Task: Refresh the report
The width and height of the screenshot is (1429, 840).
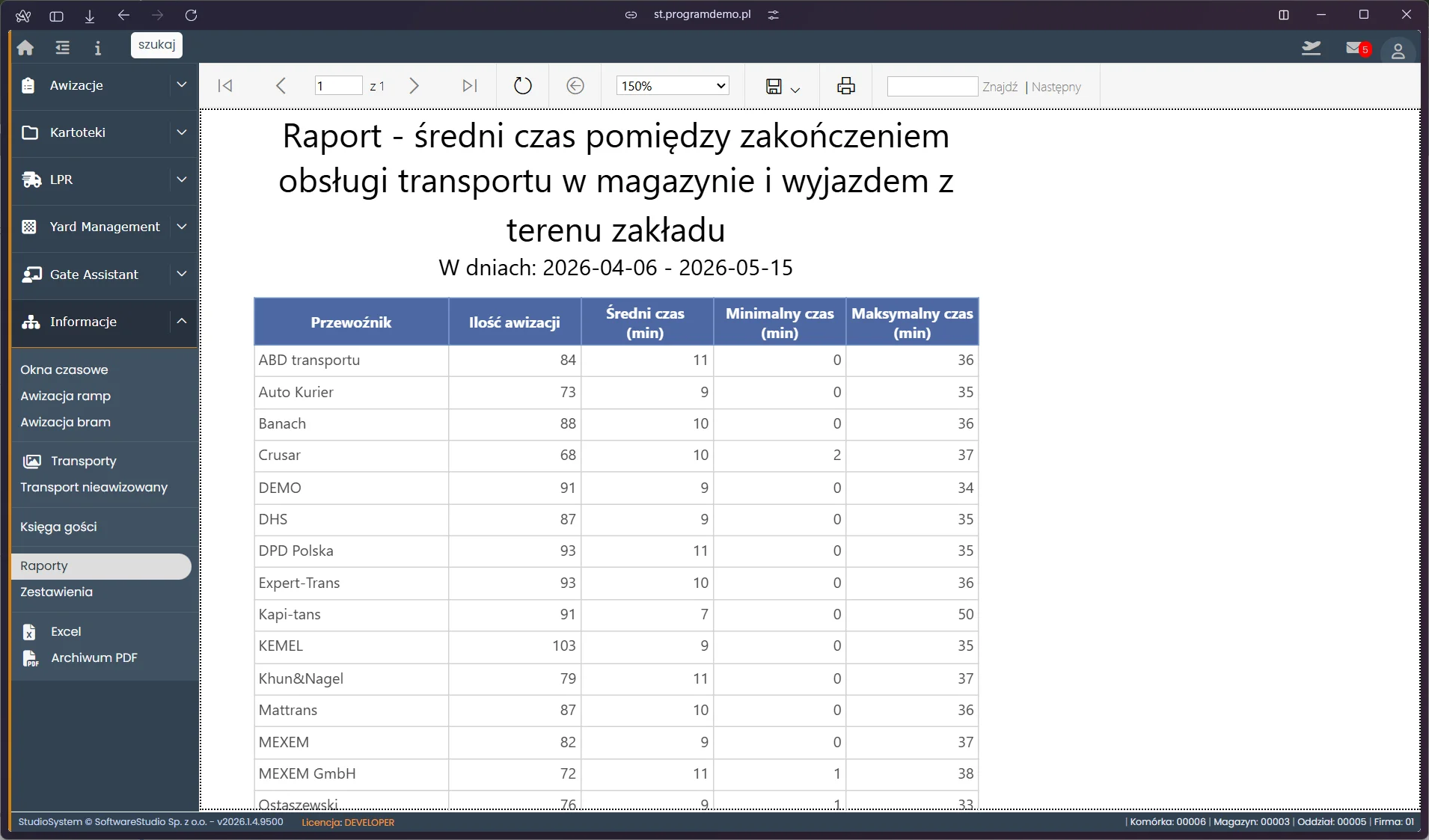Action: 523,86
